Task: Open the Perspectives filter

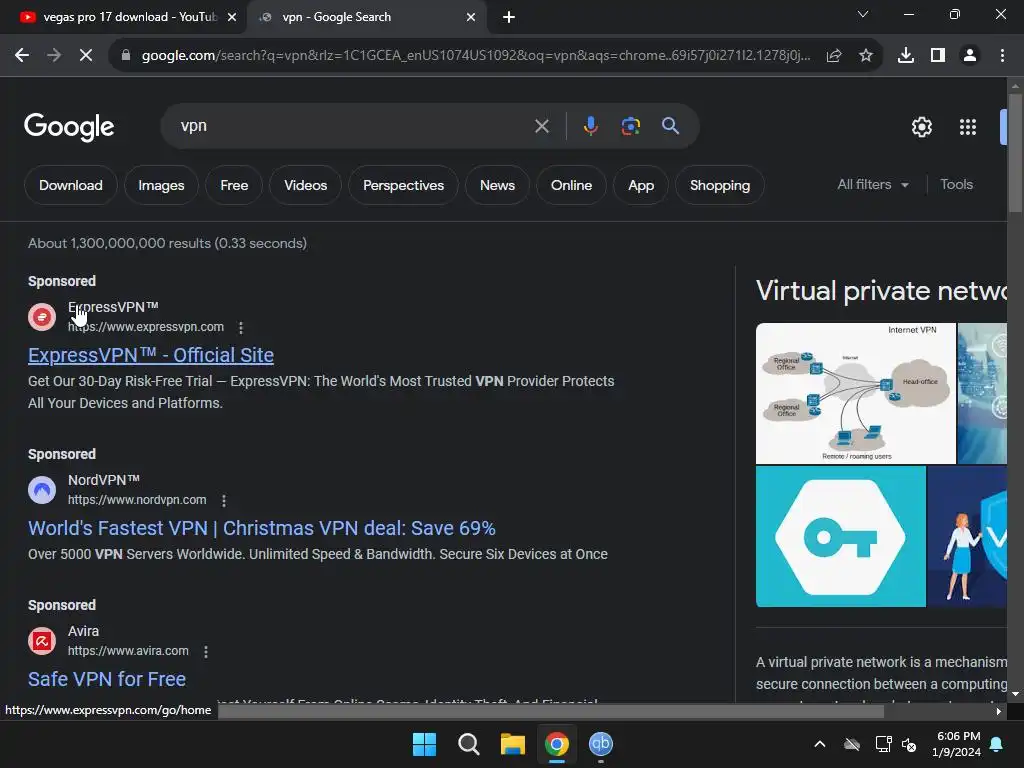Action: coord(403,185)
